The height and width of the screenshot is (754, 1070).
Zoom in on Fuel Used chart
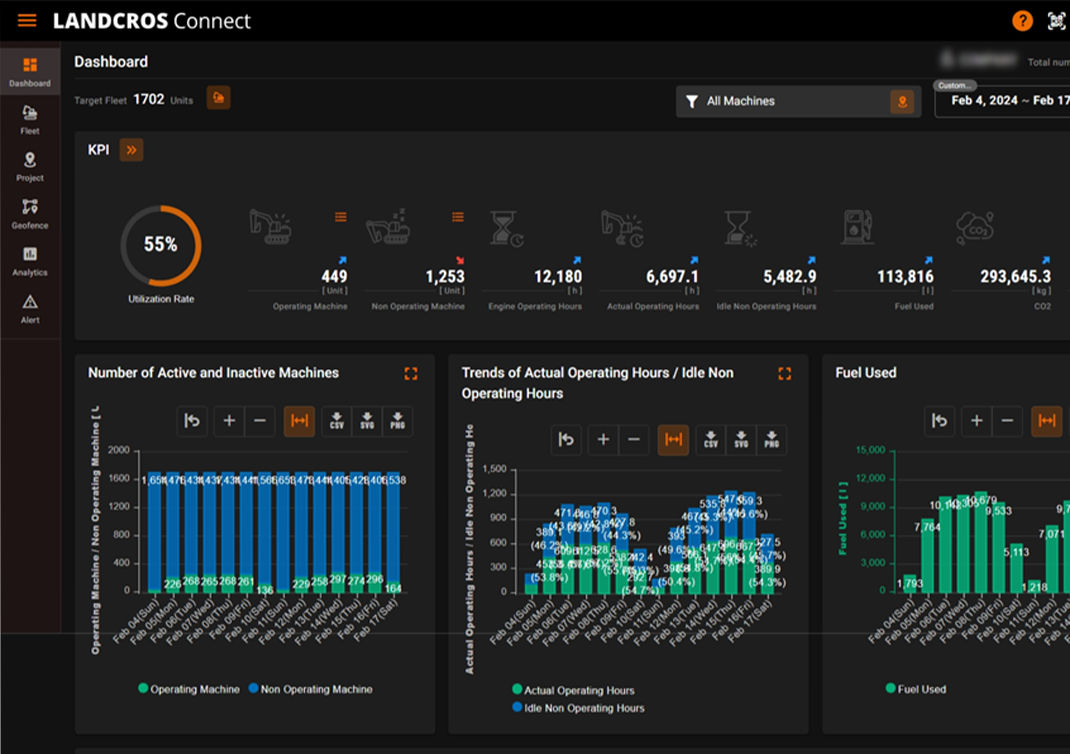tap(977, 420)
